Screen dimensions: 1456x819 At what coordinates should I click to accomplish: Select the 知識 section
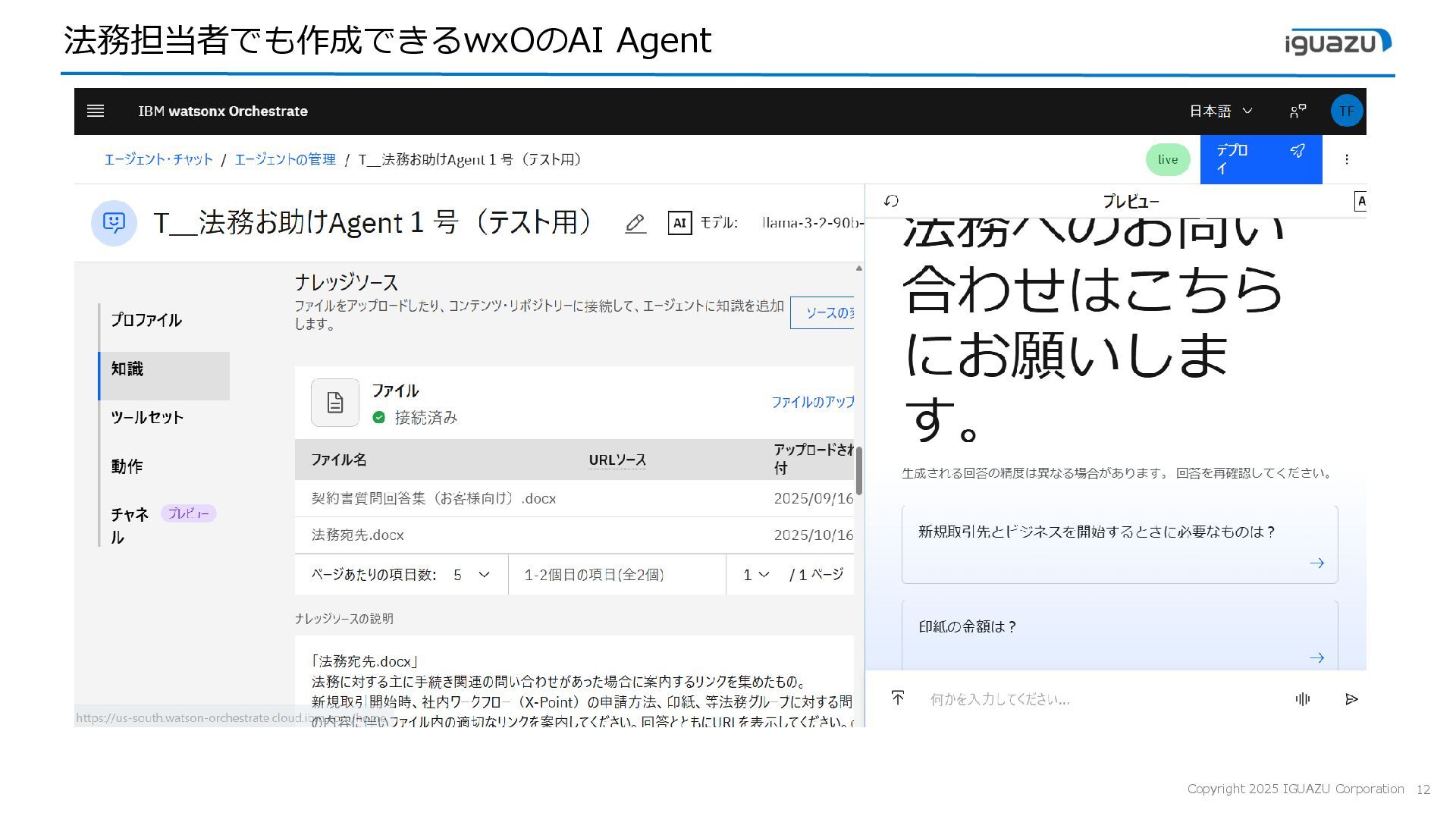coord(164,375)
